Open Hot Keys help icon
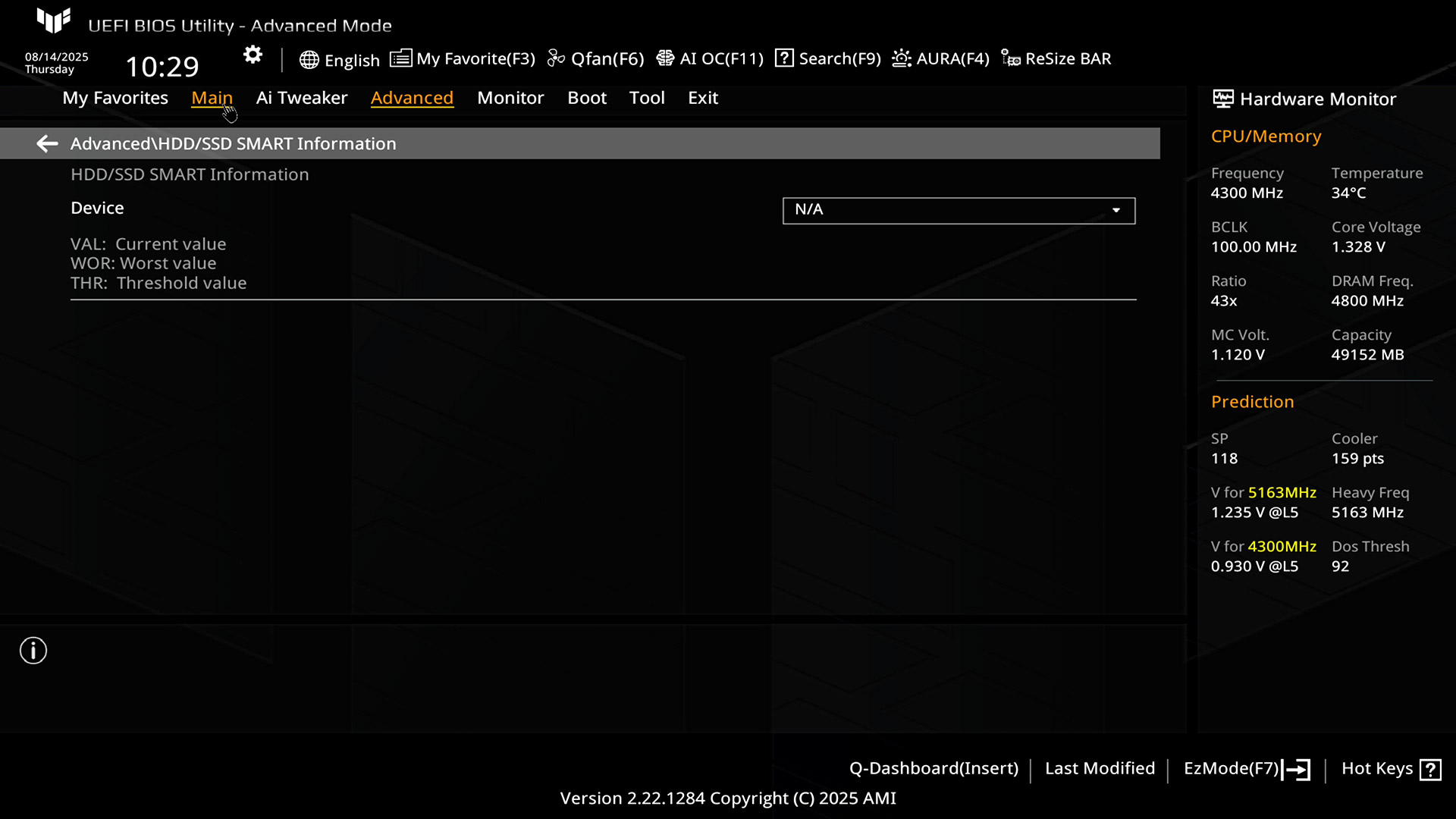Viewport: 1456px width, 819px height. pos(1430,770)
